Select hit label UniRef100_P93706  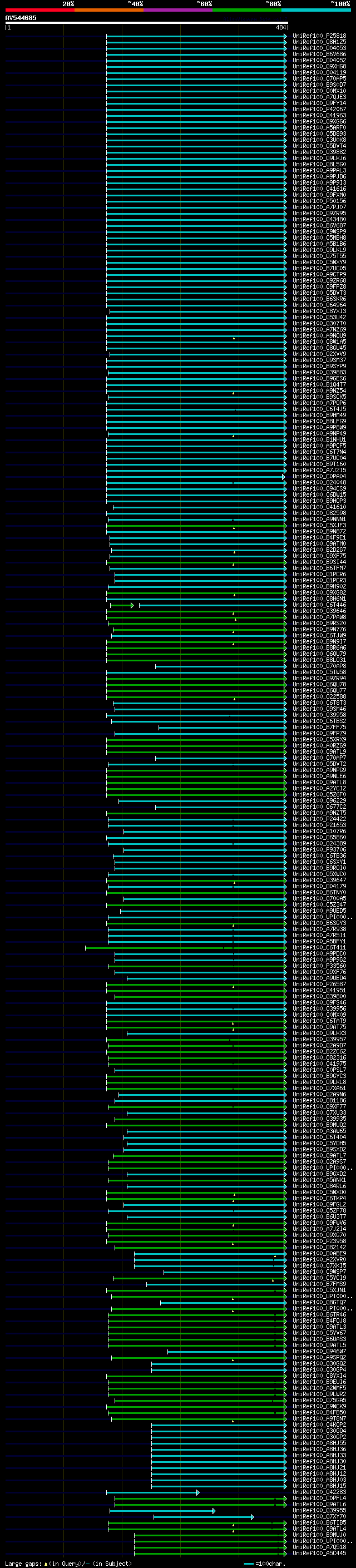coord(319,850)
